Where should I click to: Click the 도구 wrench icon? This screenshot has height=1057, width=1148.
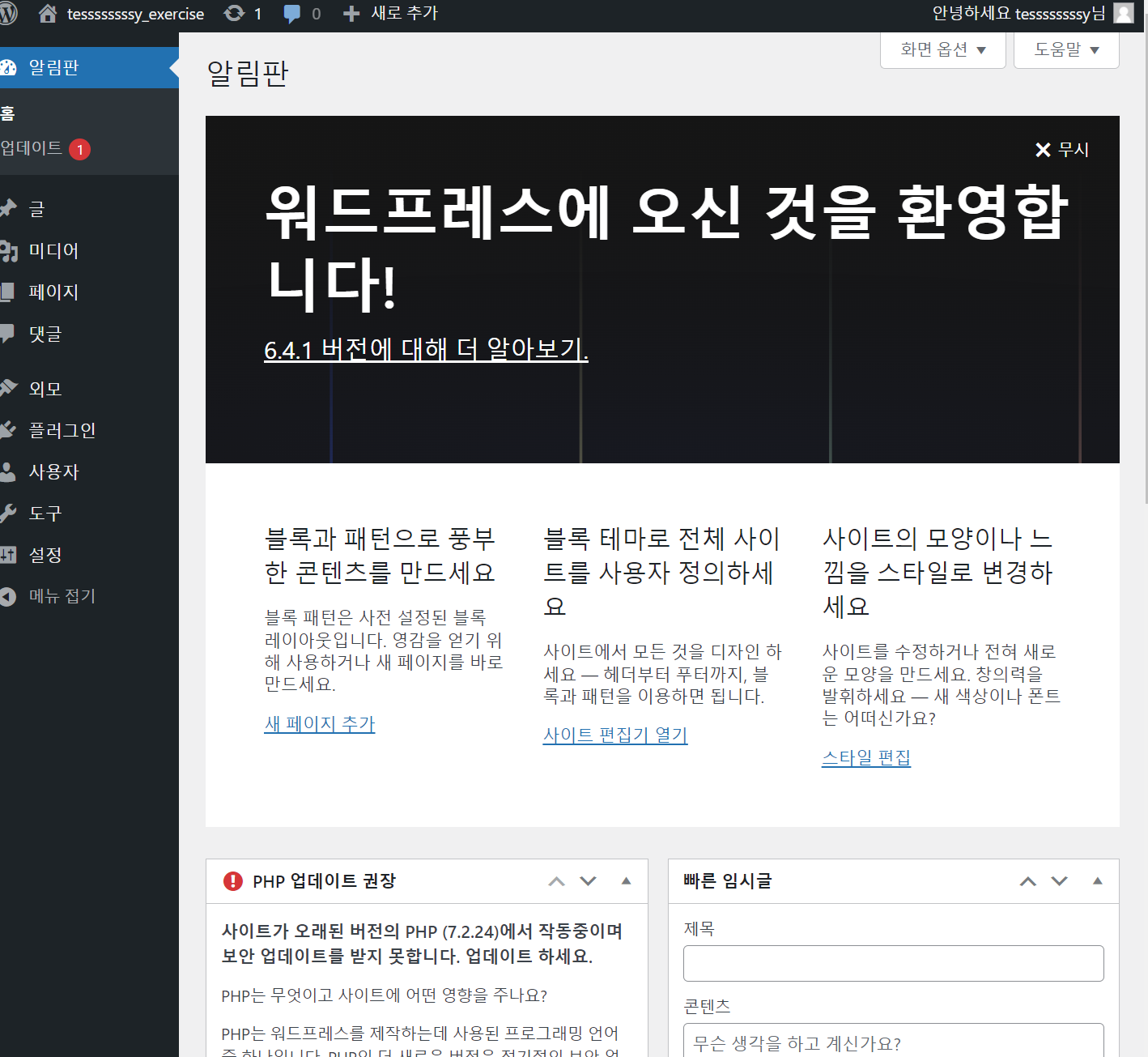pyautogui.click(x=8, y=513)
